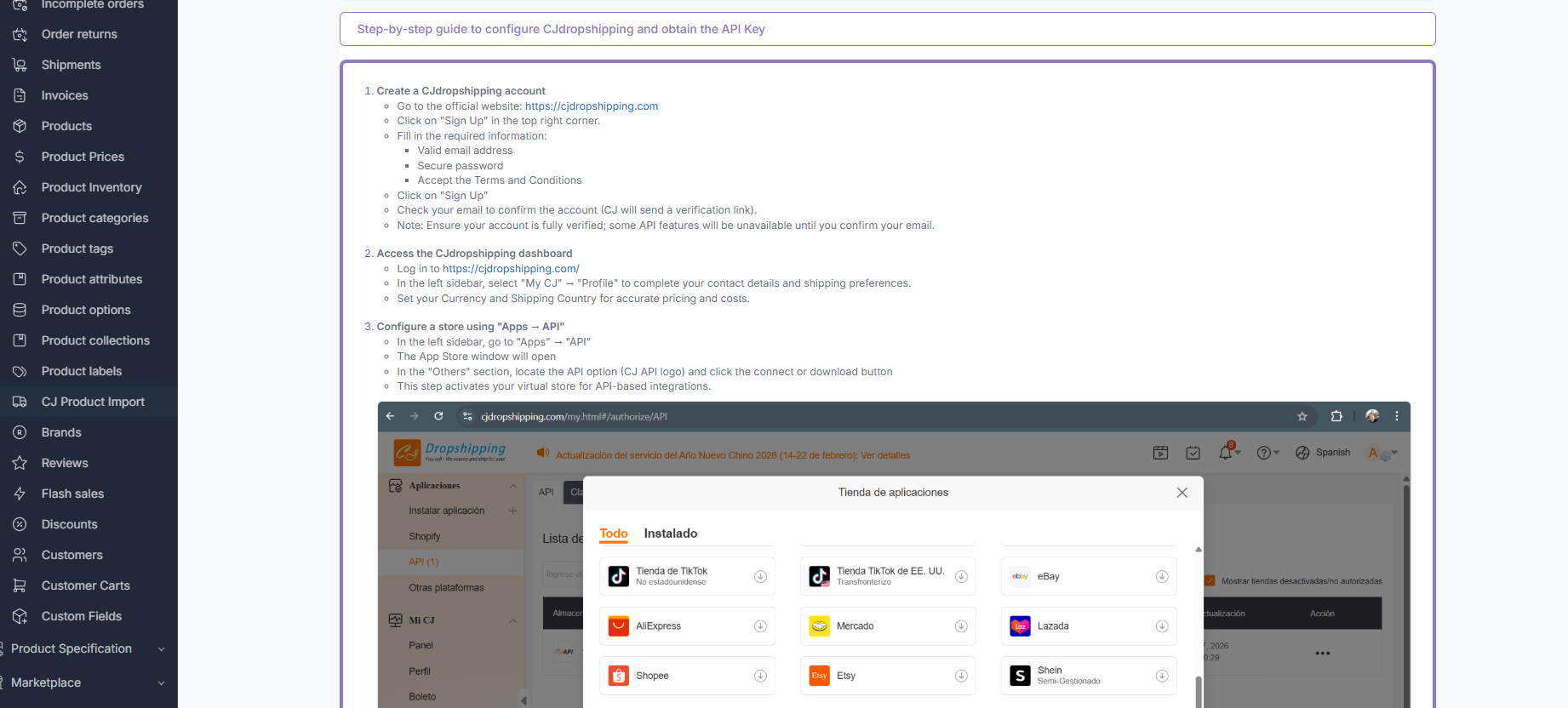Click the Flash sales lightning icon
Screen dimensions: 1568x708
20,494
